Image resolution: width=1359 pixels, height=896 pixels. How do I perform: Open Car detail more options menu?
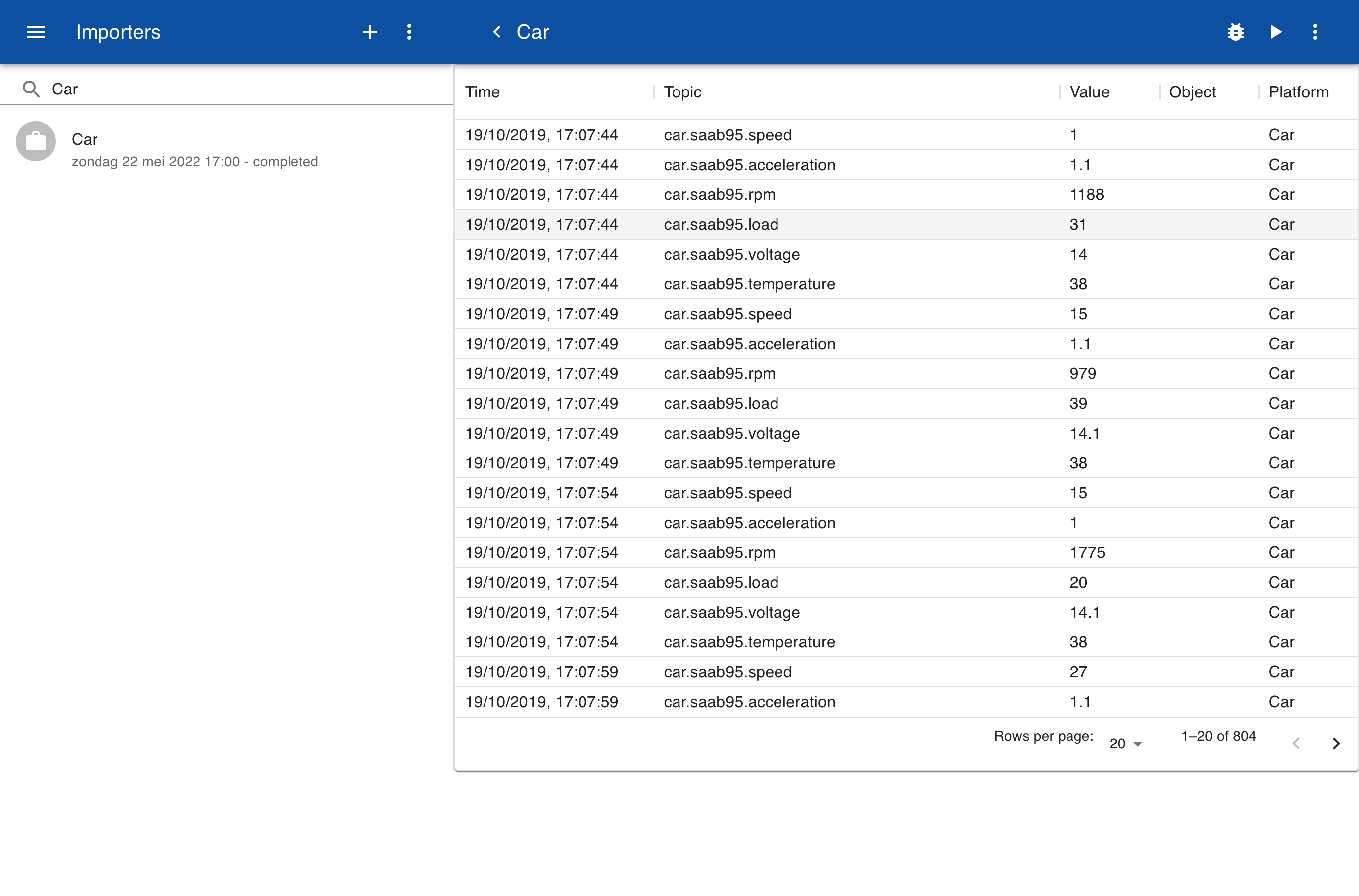pyautogui.click(x=1315, y=32)
